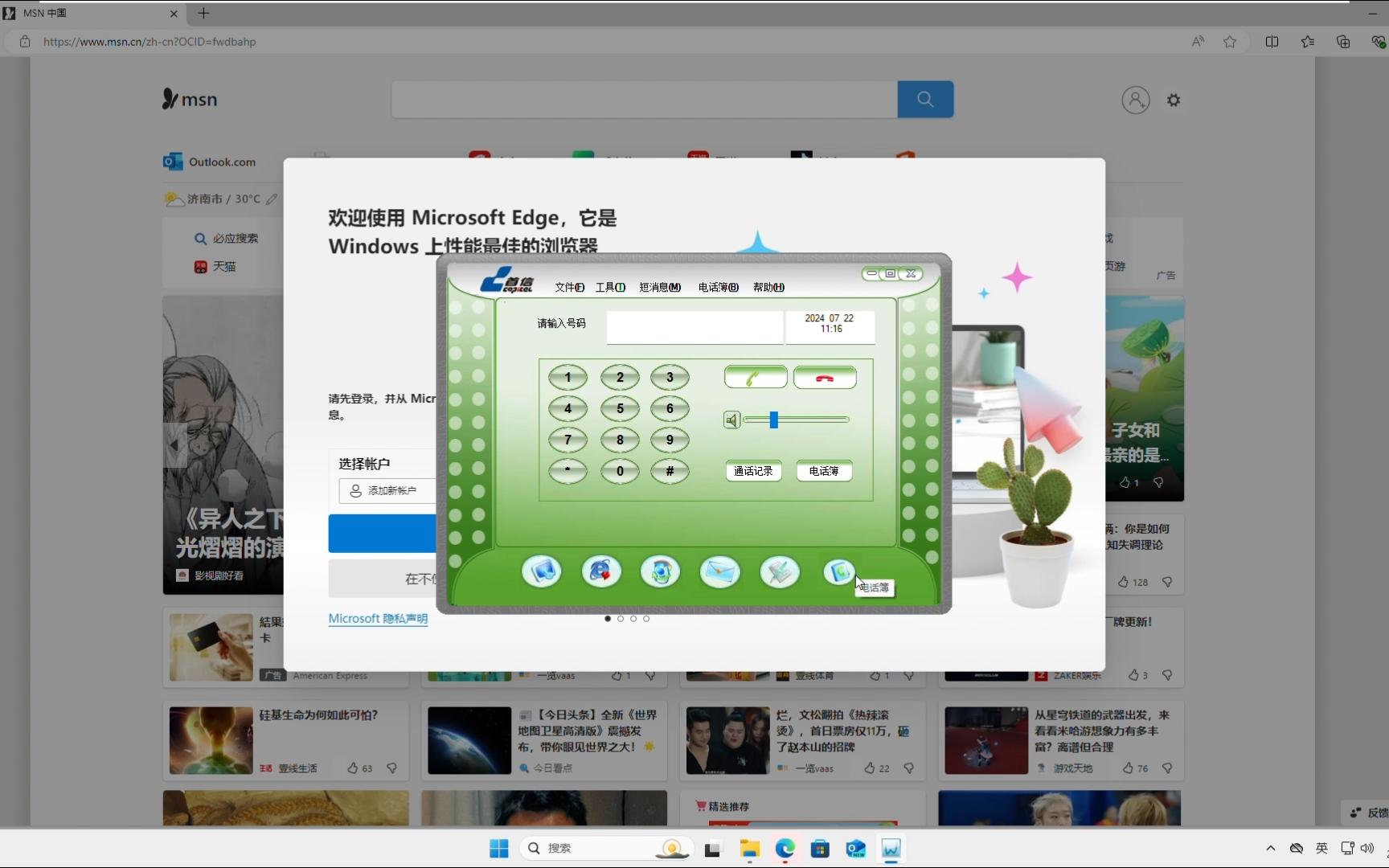This screenshot has width=1389, height=868.
Task: Dial digit 6 on the keypad
Action: tap(670, 409)
